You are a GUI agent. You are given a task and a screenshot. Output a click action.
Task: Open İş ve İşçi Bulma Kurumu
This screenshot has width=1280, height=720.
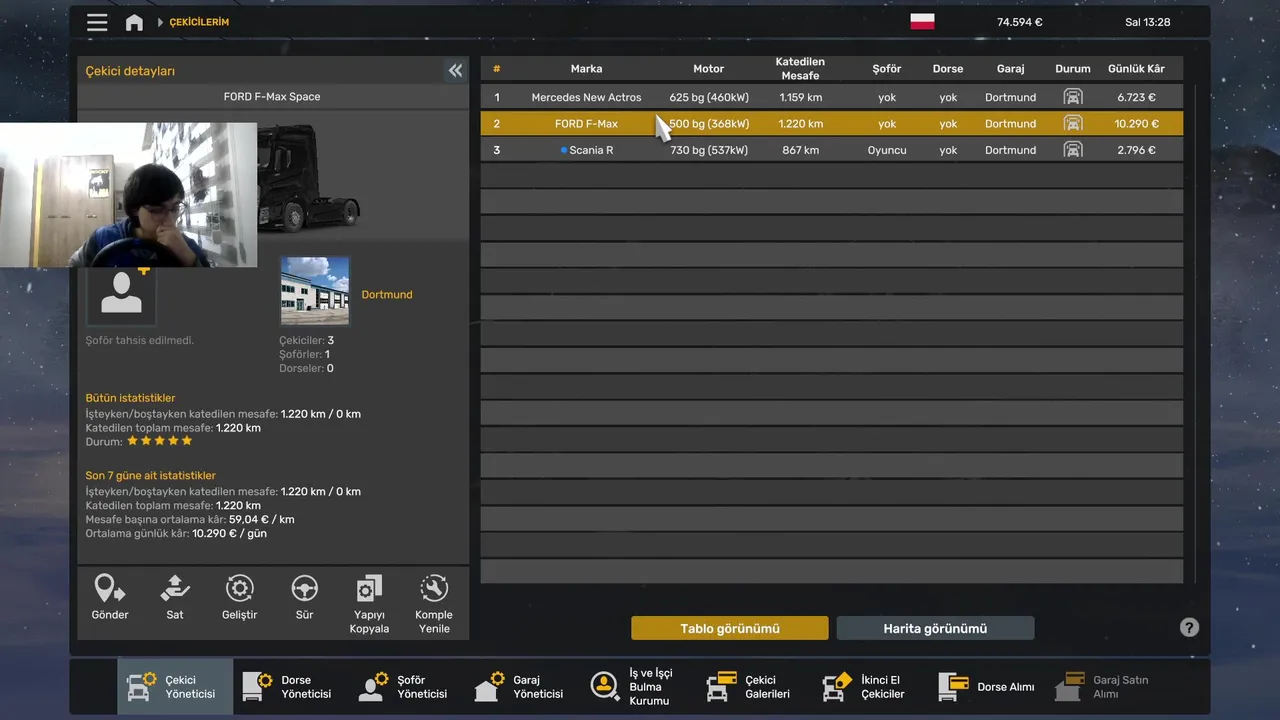click(x=639, y=686)
